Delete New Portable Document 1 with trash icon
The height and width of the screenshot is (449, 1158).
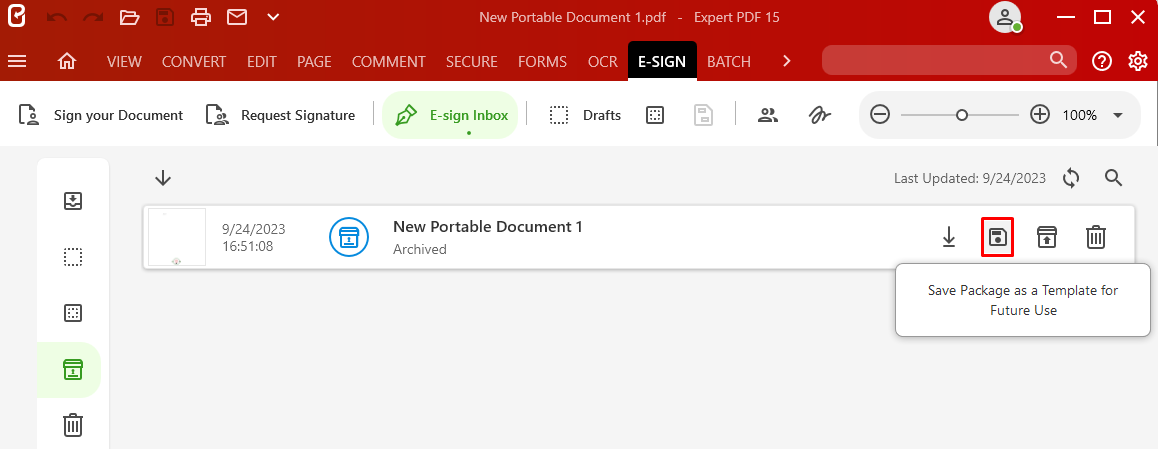tap(1096, 237)
